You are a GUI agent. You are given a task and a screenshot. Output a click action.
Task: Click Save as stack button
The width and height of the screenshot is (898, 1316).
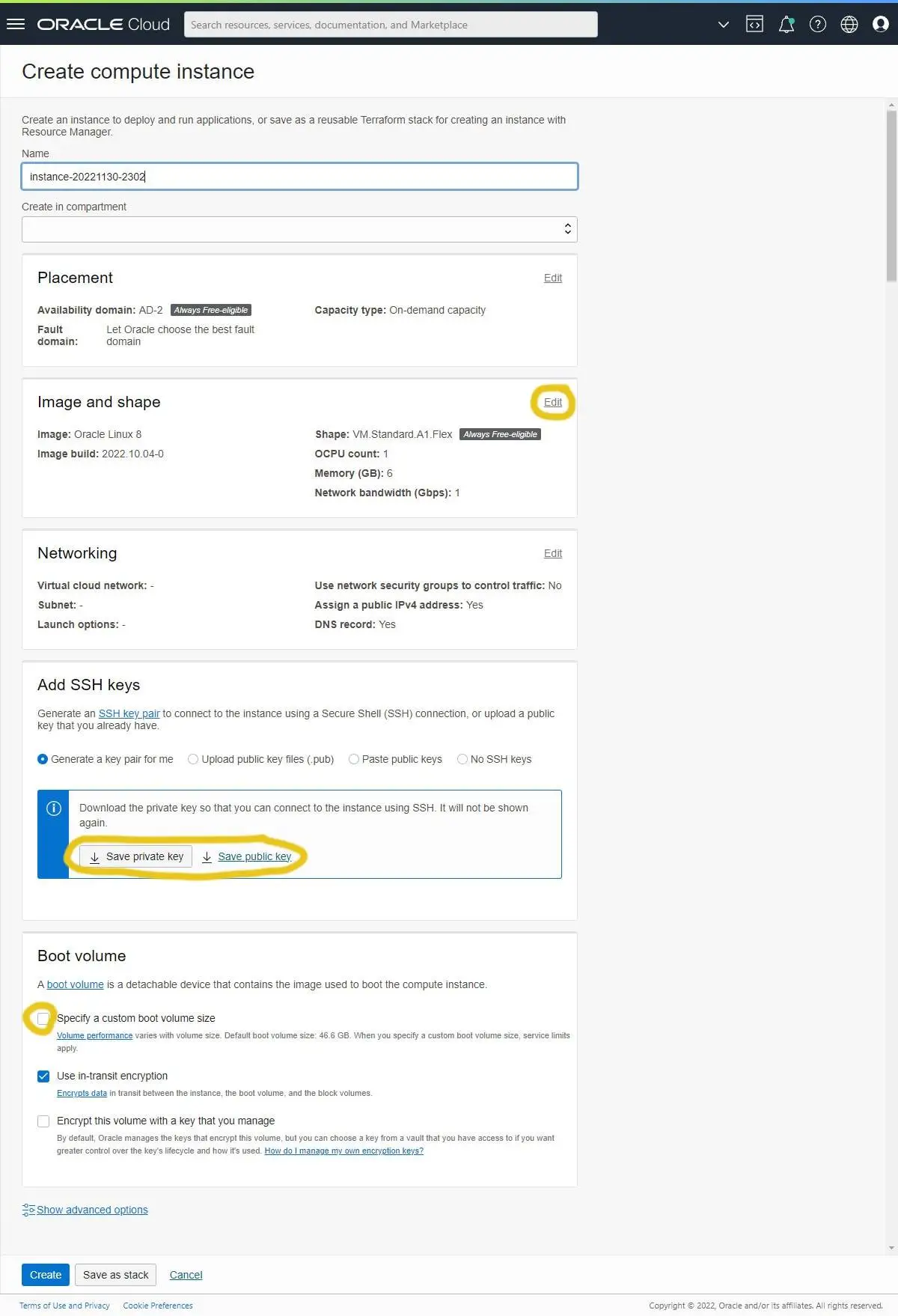coord(116,1275)
